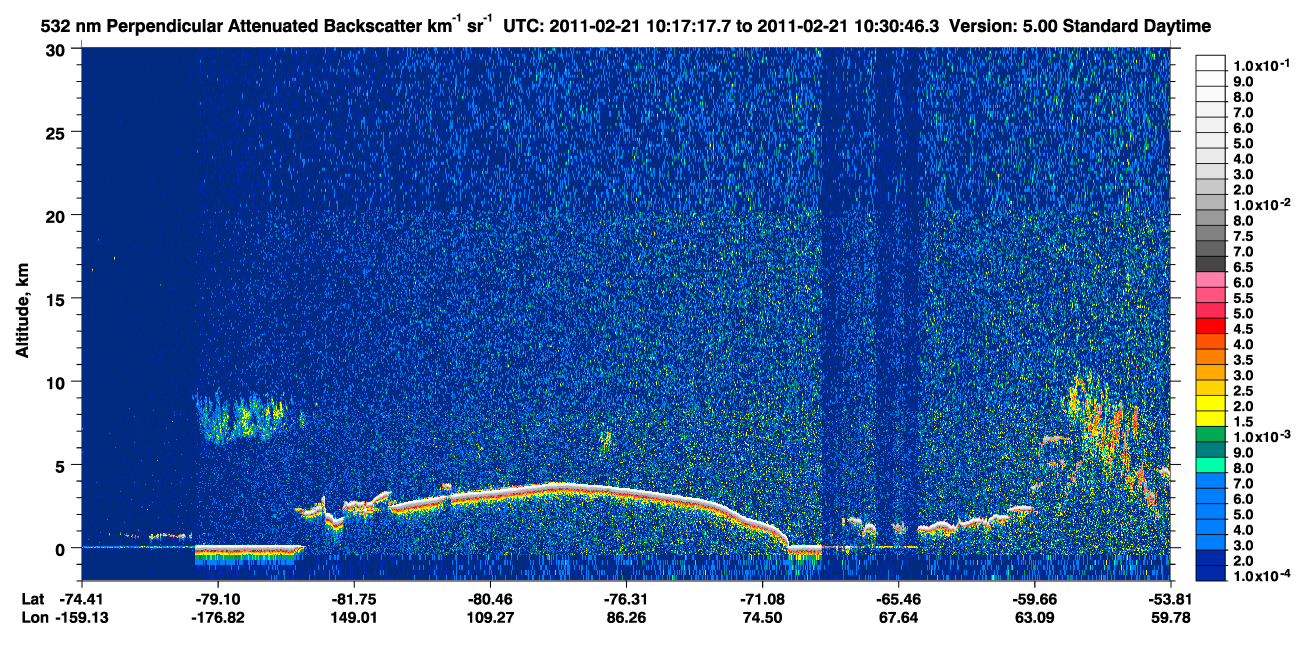1300x667 pixels.
Task: Click the color scale label '3.5'
Action: coord(1243,360)
